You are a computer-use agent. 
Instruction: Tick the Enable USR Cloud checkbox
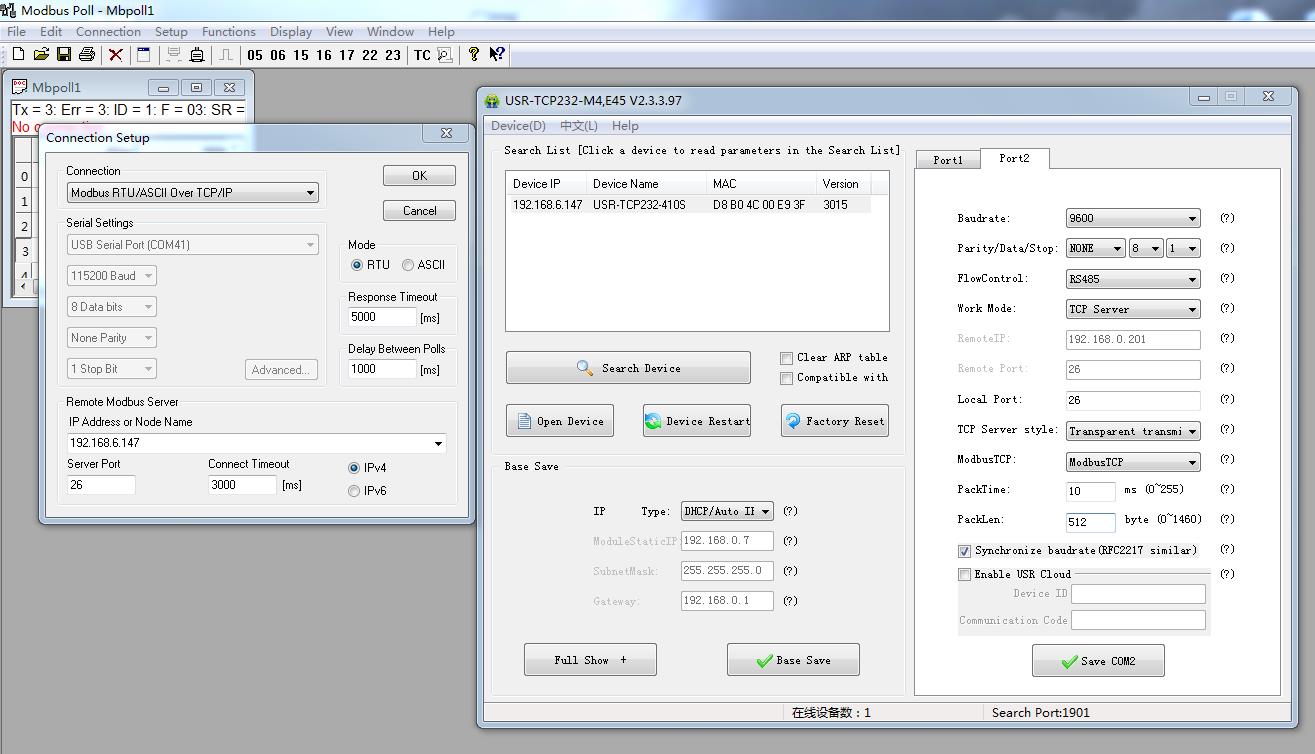click(965, 575)
